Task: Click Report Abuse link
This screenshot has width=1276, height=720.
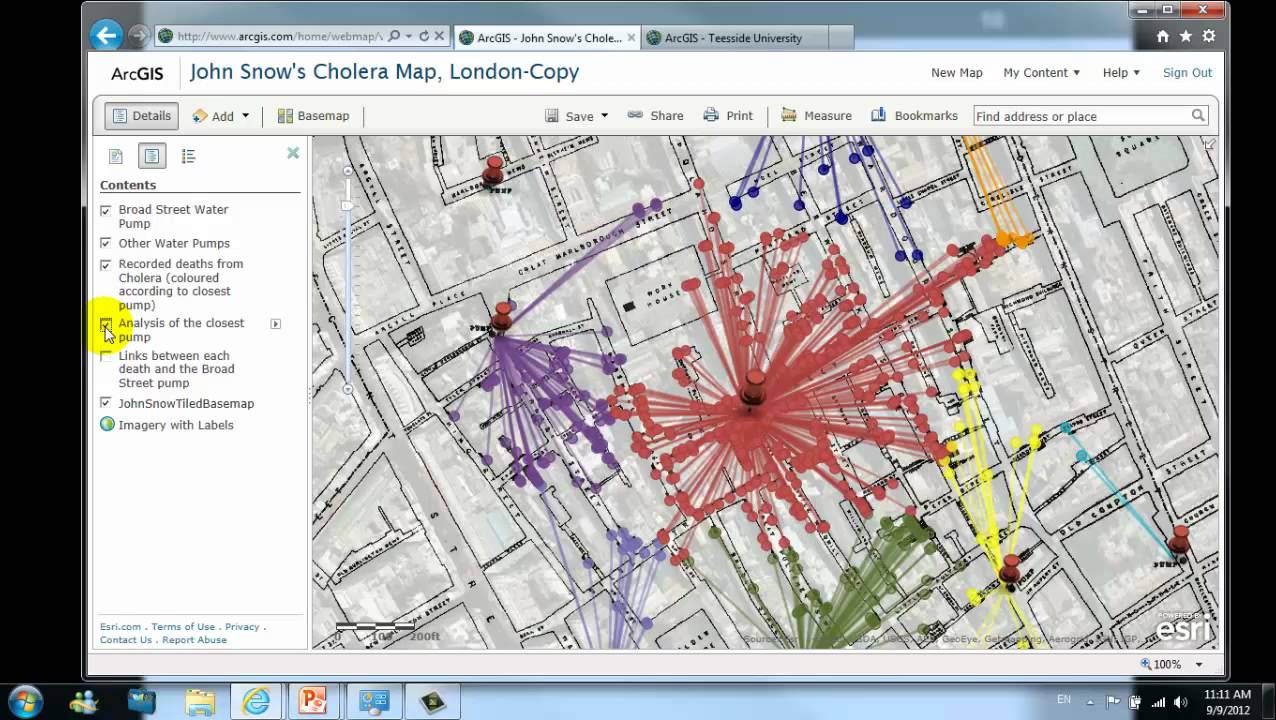Action: 194,640
